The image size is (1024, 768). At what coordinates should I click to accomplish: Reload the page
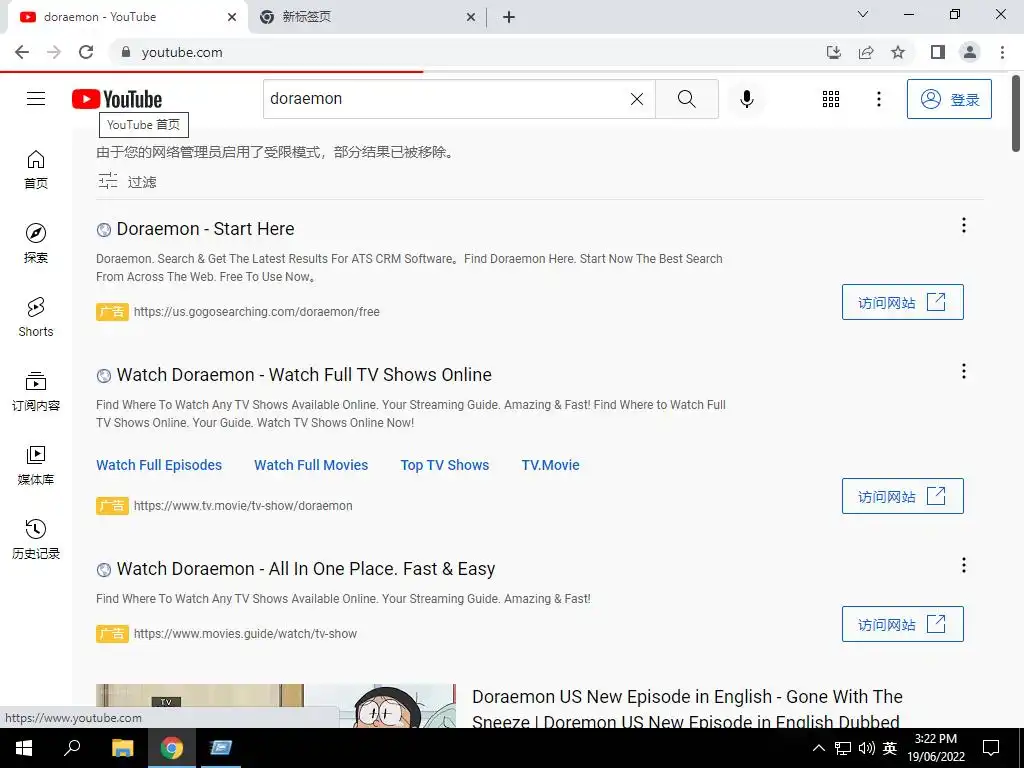(x=86, y=52)
